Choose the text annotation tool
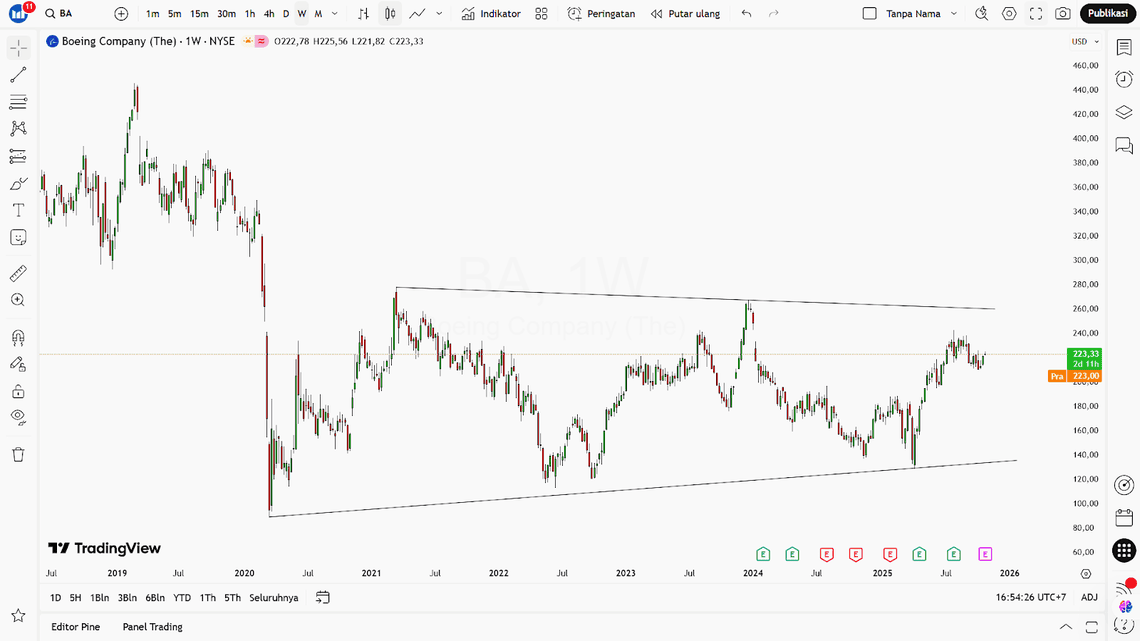This screenshot has width=1140, height=641. click(x=18, y=210)
